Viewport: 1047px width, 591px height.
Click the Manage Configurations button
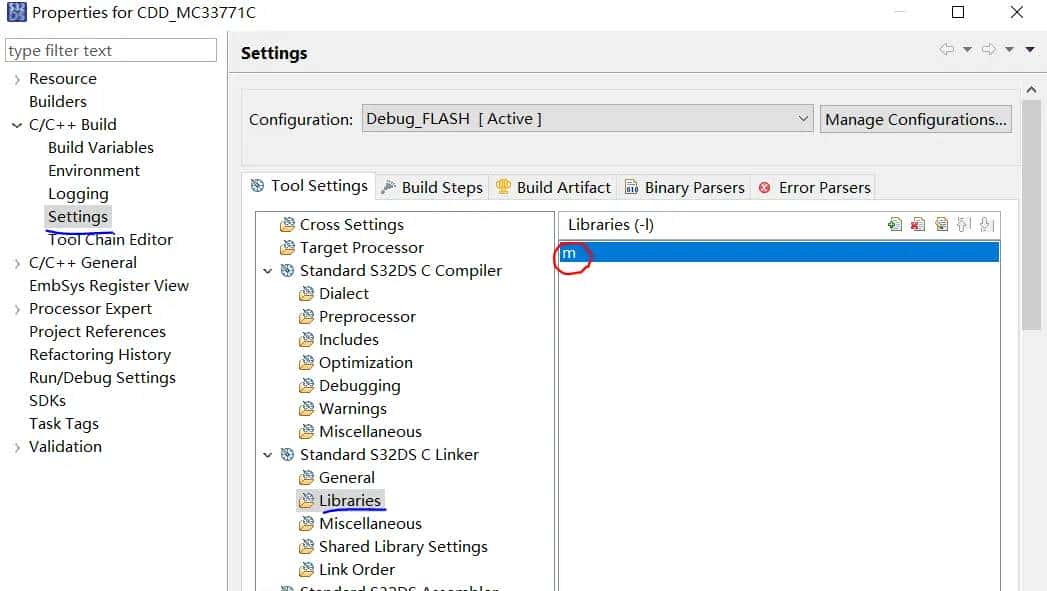(x=915, y=119)
